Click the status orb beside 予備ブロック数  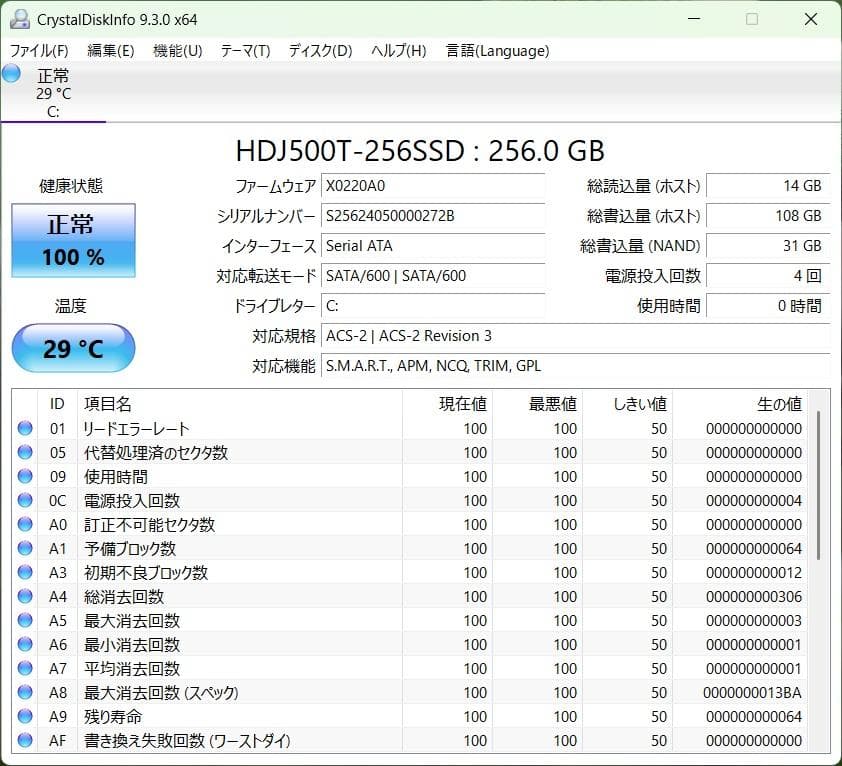click(25, 548)
